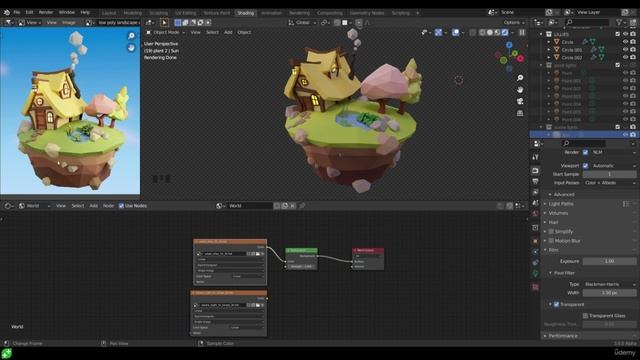Open the Texture properties tab
Image resolution: width=640 pixels, height=360 pixels.
[x=535, y=287]
